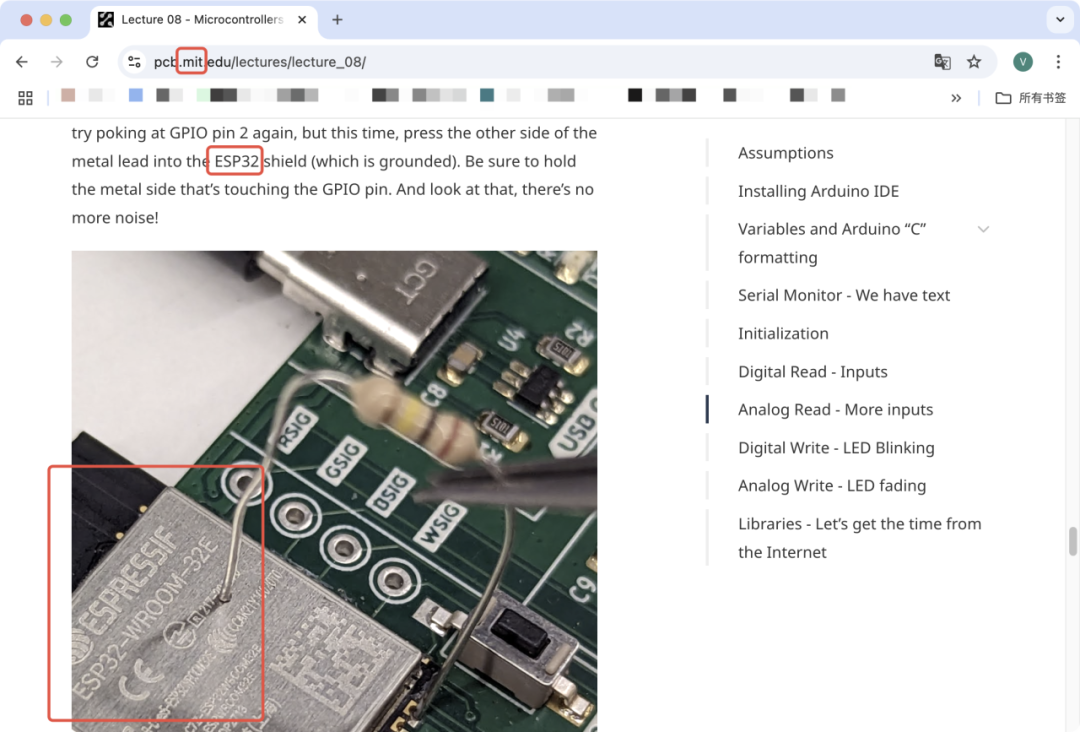Screen dimensions: 1080x732
Task: Jump to the Assumptions section
Action: [x=785, y=153]
